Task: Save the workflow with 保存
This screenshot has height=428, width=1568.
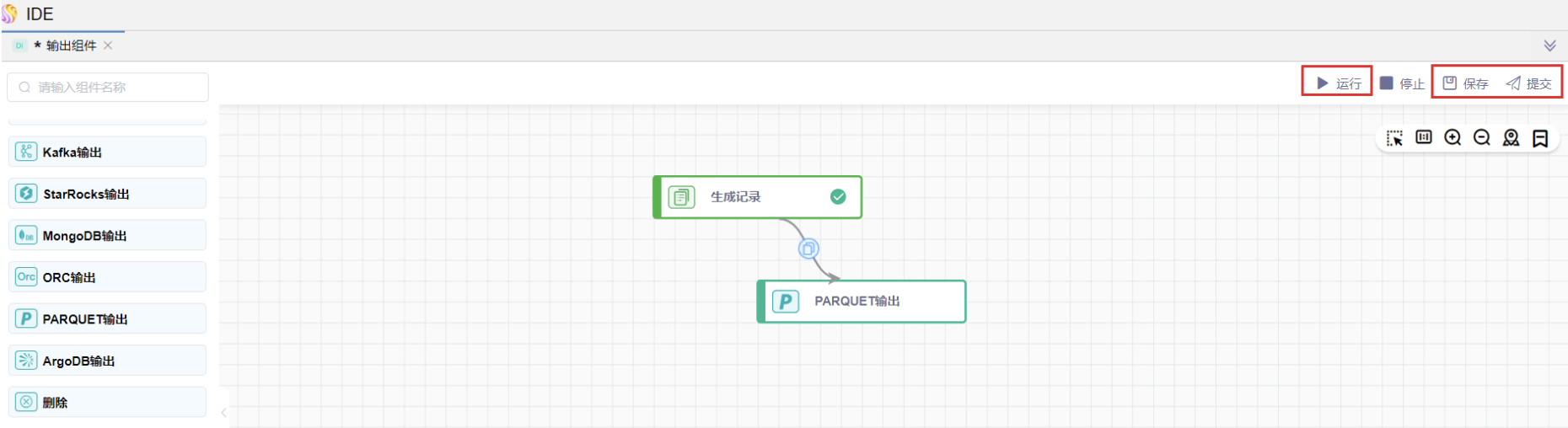Action: (1465, 83)
